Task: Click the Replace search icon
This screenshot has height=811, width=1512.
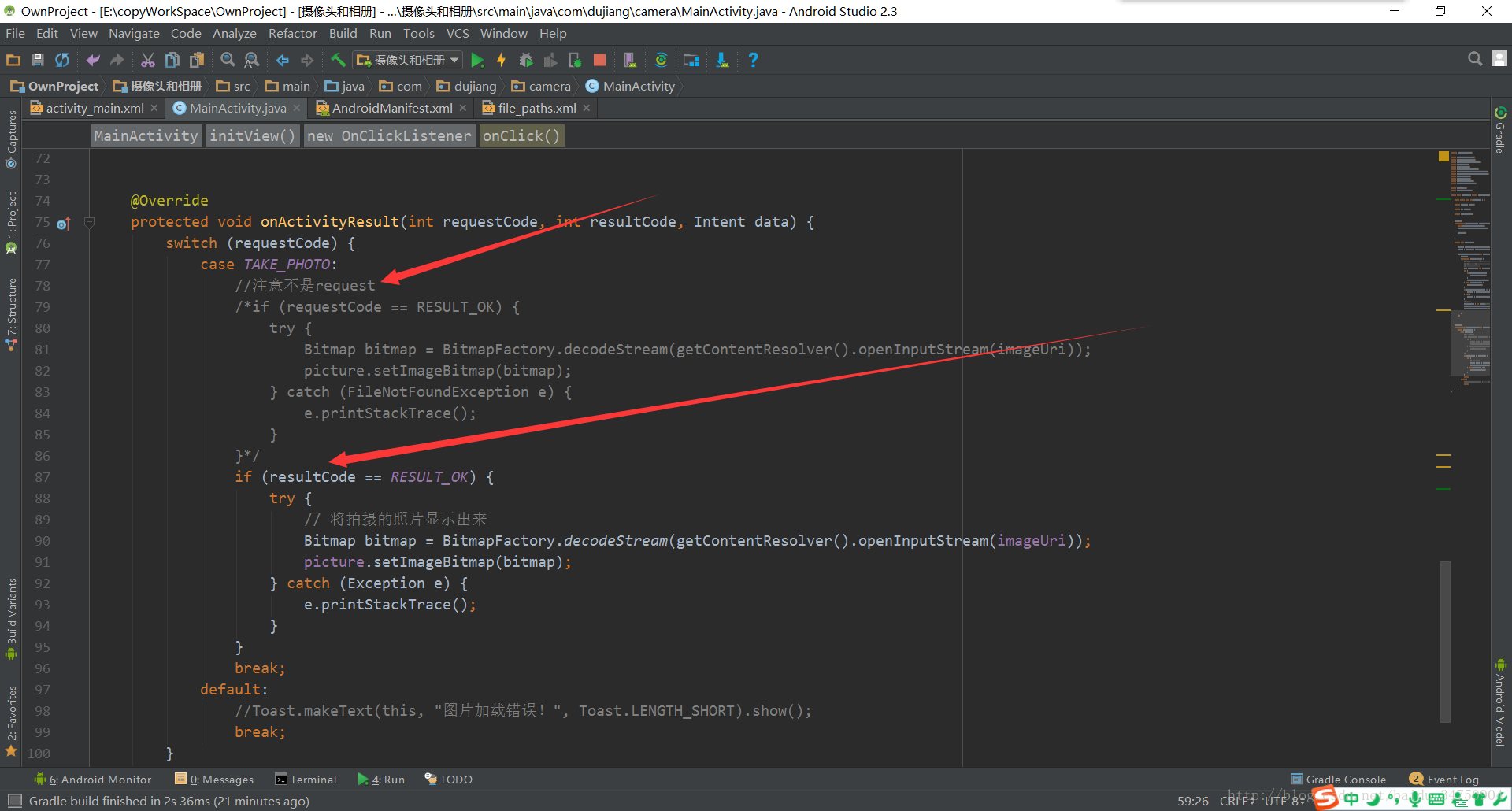Action: (x=252, y=60)
